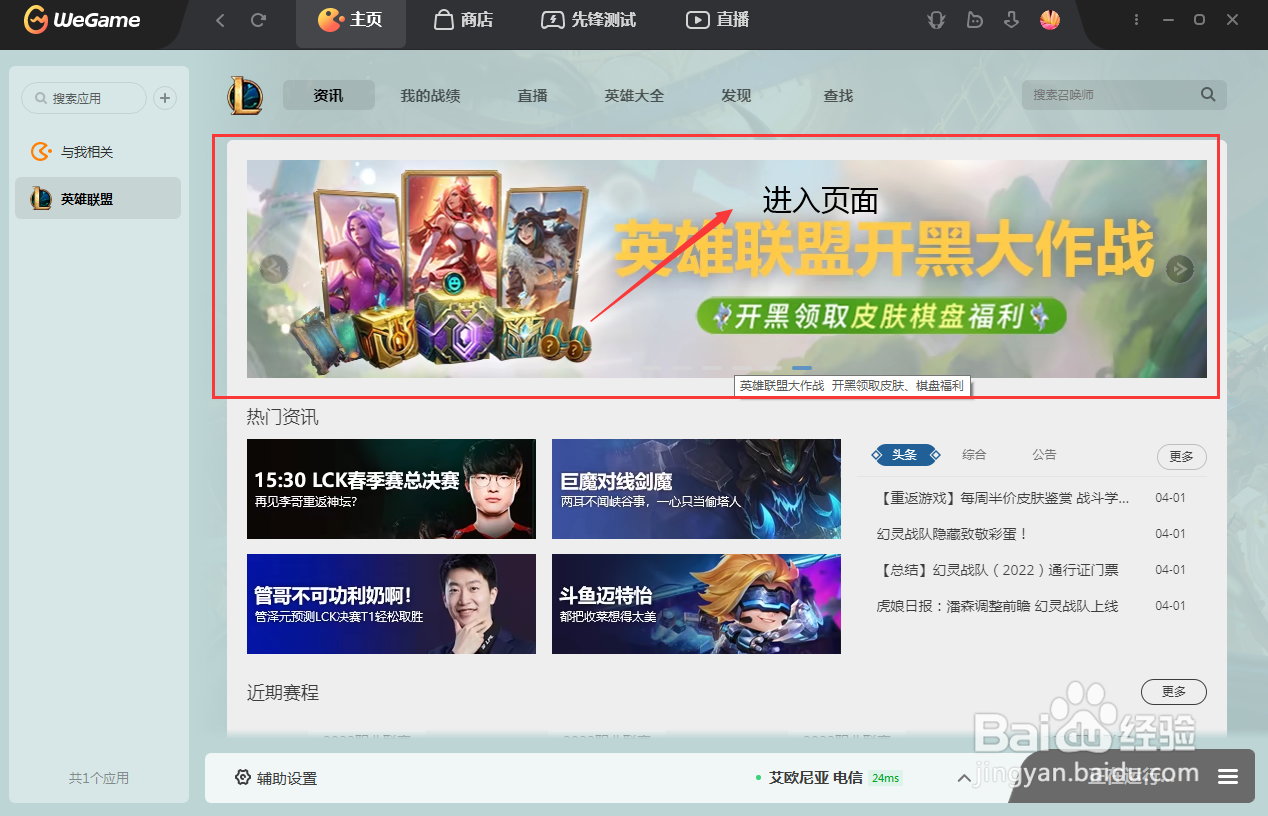Screen dimensions: 1268x816
Task: Click 更多 button beside news filters
Action: click(x=1182, y=456)
